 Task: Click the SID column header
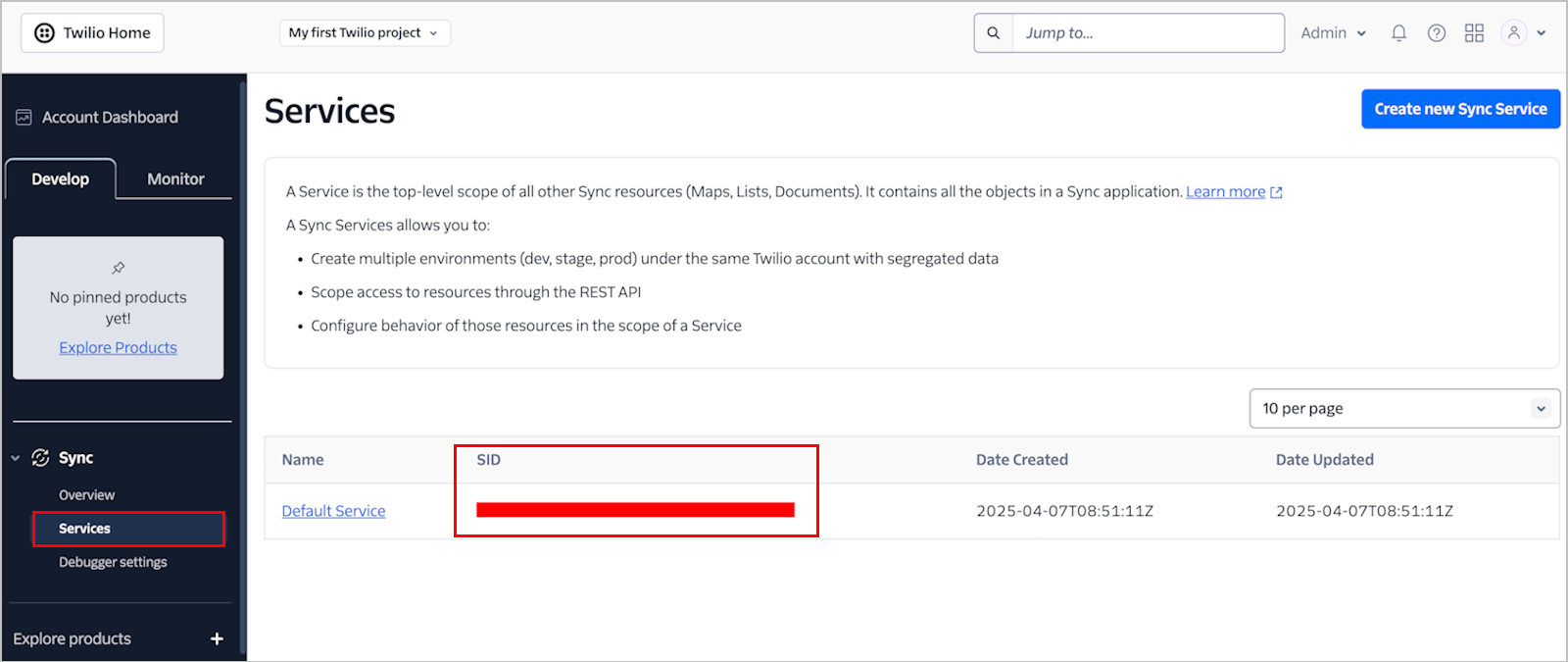[488, 460]
